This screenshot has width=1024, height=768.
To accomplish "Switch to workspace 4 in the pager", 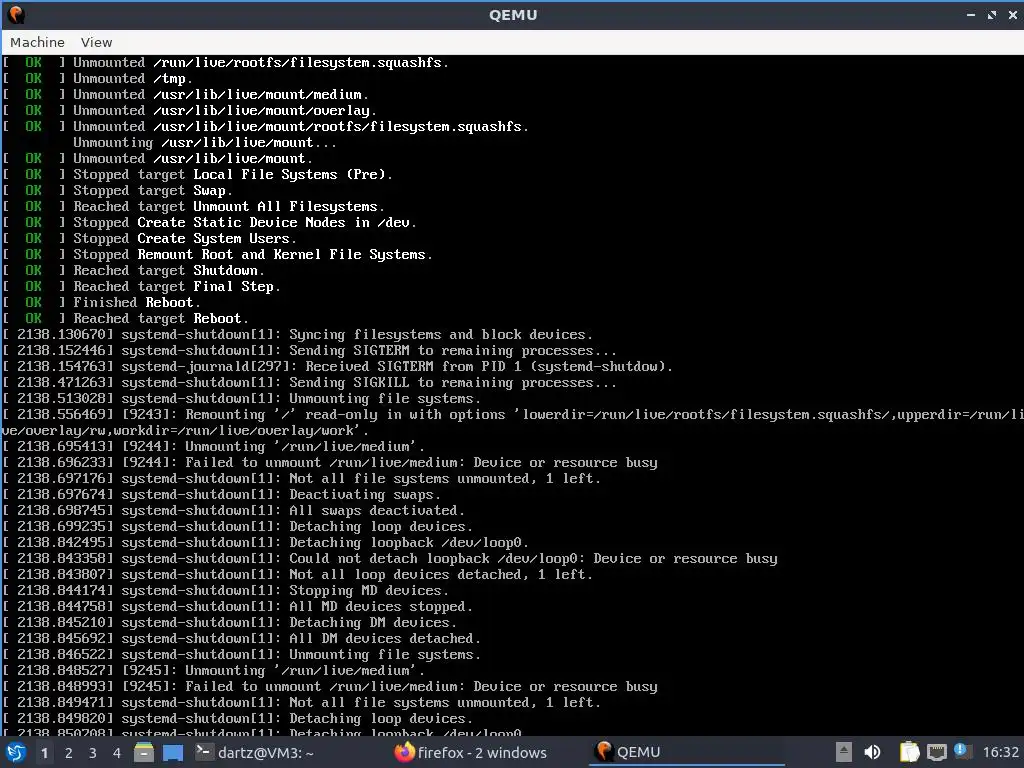I will tap(117, 753).
